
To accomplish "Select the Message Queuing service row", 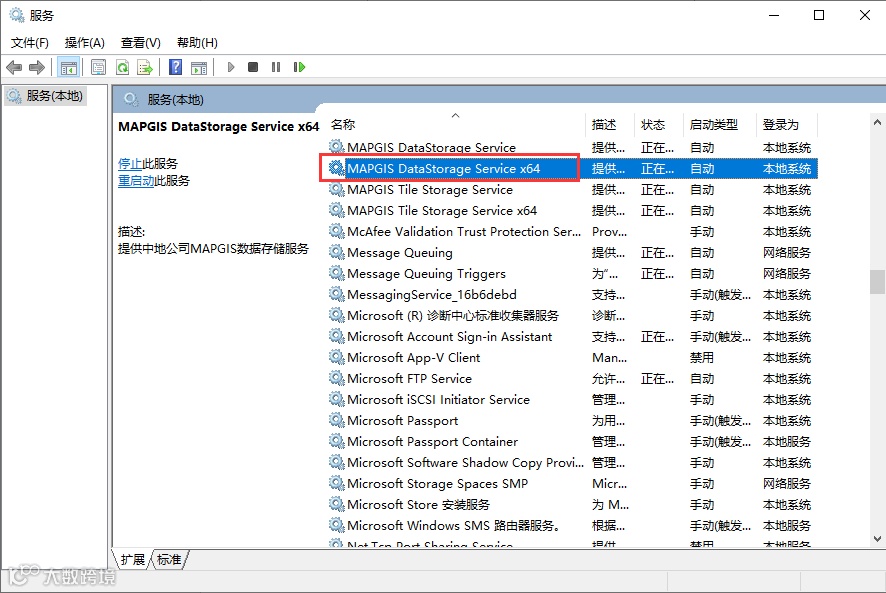I will pyautogui.click(x=572, y=252).
